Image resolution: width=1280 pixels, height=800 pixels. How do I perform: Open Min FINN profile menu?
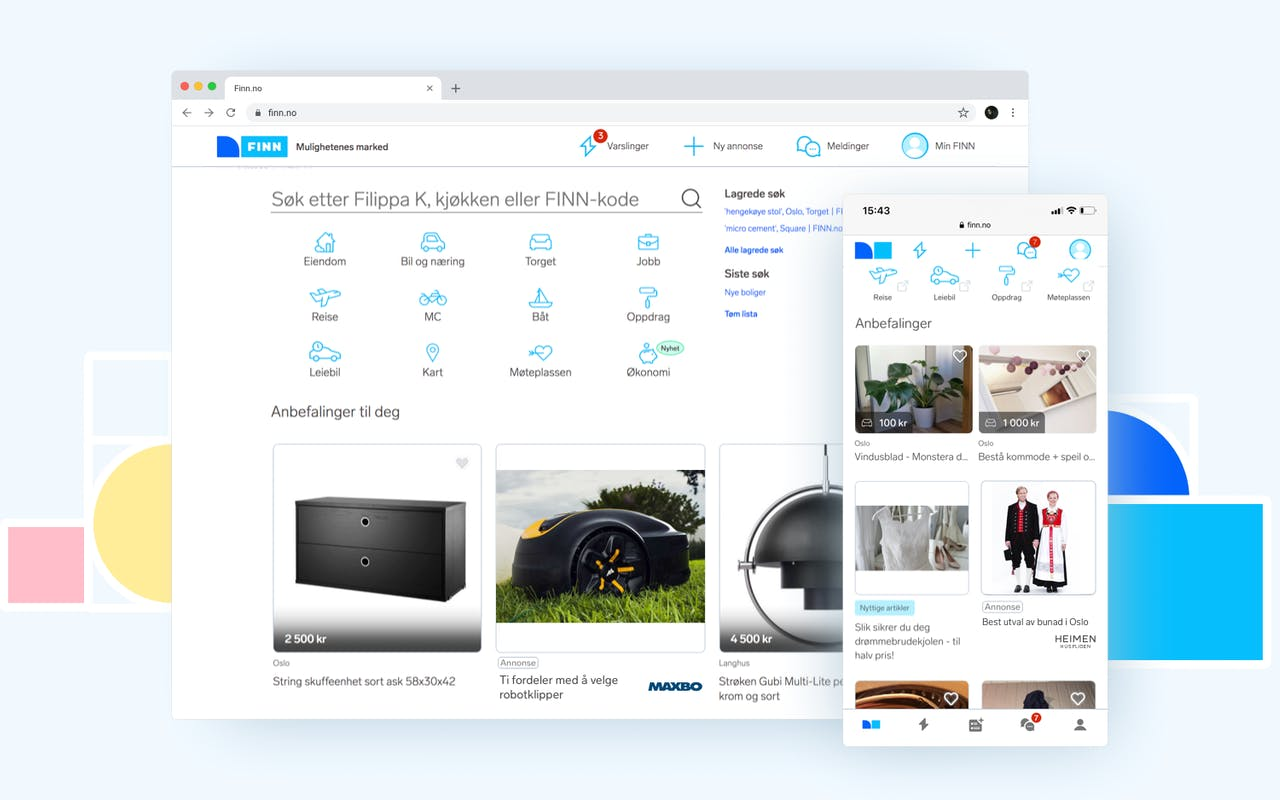pyautogui.click(x=915, y=146)
